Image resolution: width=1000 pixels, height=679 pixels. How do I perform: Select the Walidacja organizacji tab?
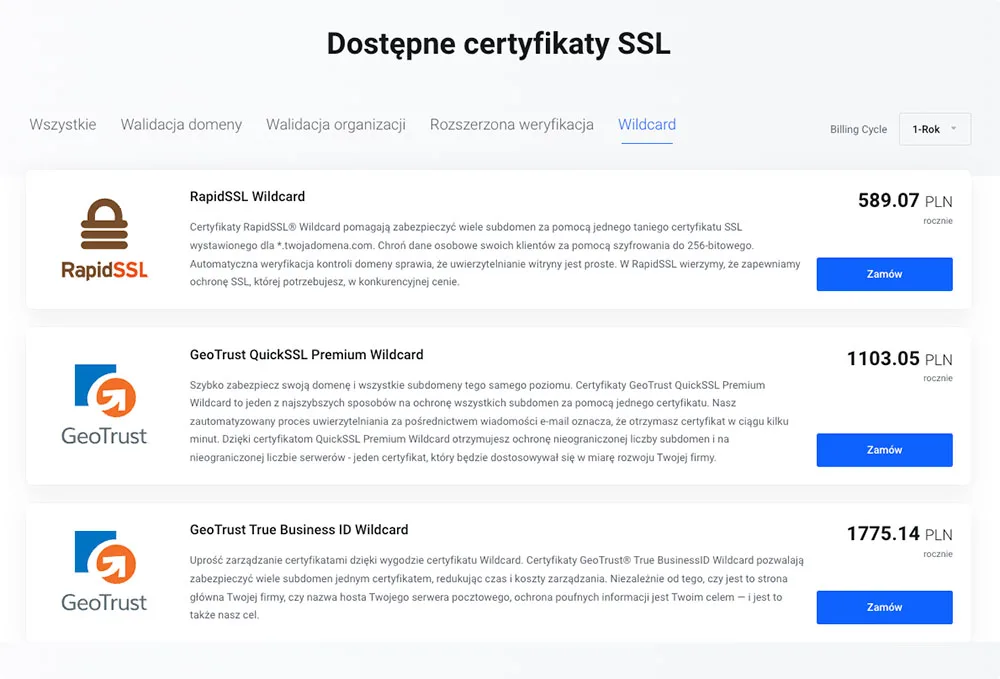click(335, 124)
